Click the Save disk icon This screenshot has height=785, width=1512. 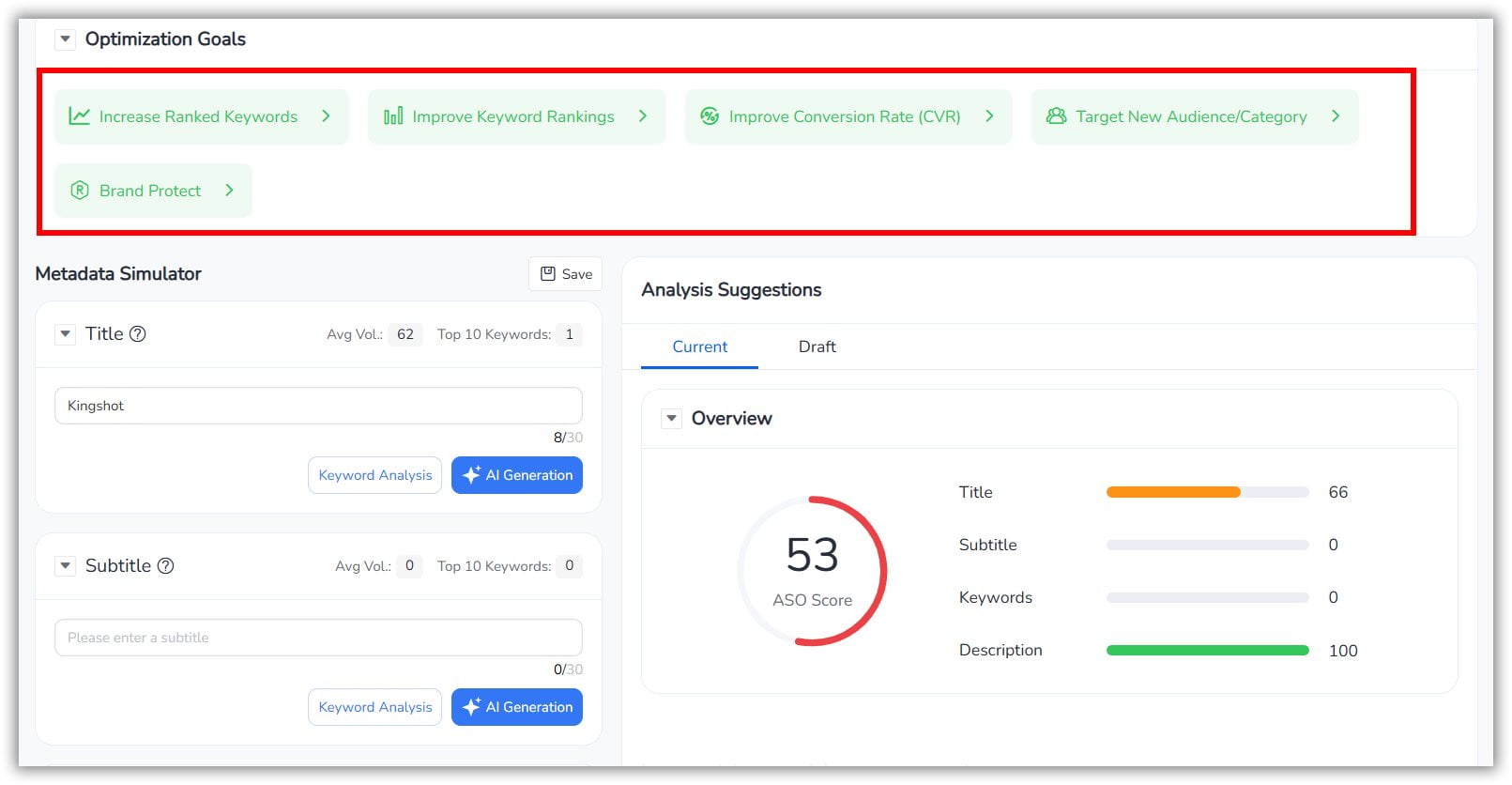548,274
